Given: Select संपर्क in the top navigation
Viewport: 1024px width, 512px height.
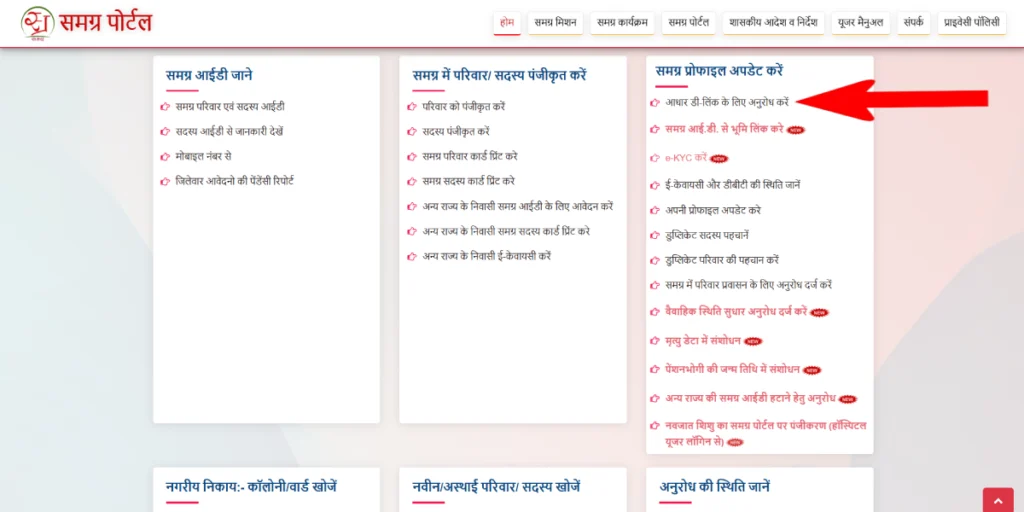Looking at the screenshot, I should [913, 22].
